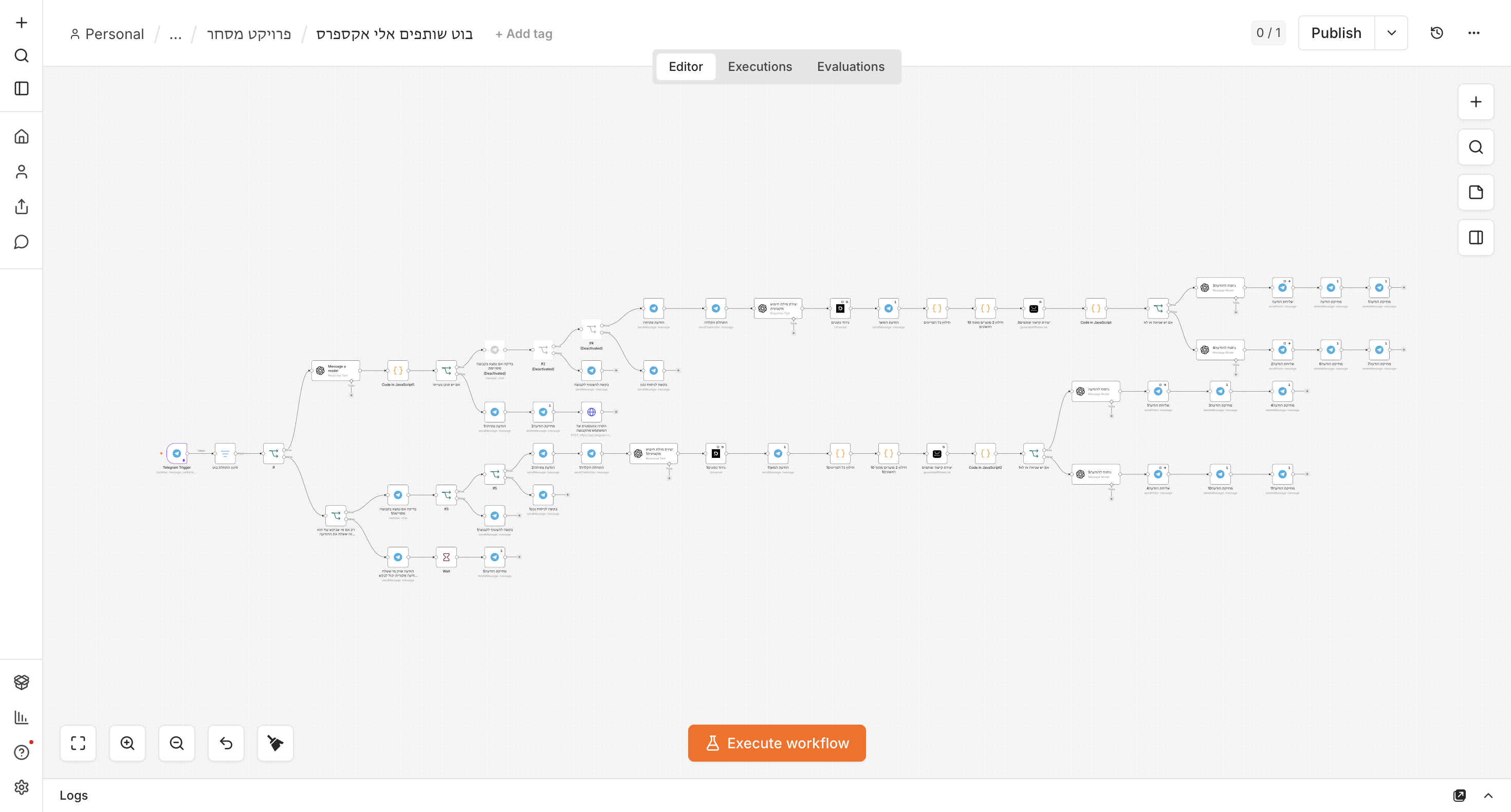The image size is (1511, 812).
Task: Click the Publish button
Action: [1336, 33]
